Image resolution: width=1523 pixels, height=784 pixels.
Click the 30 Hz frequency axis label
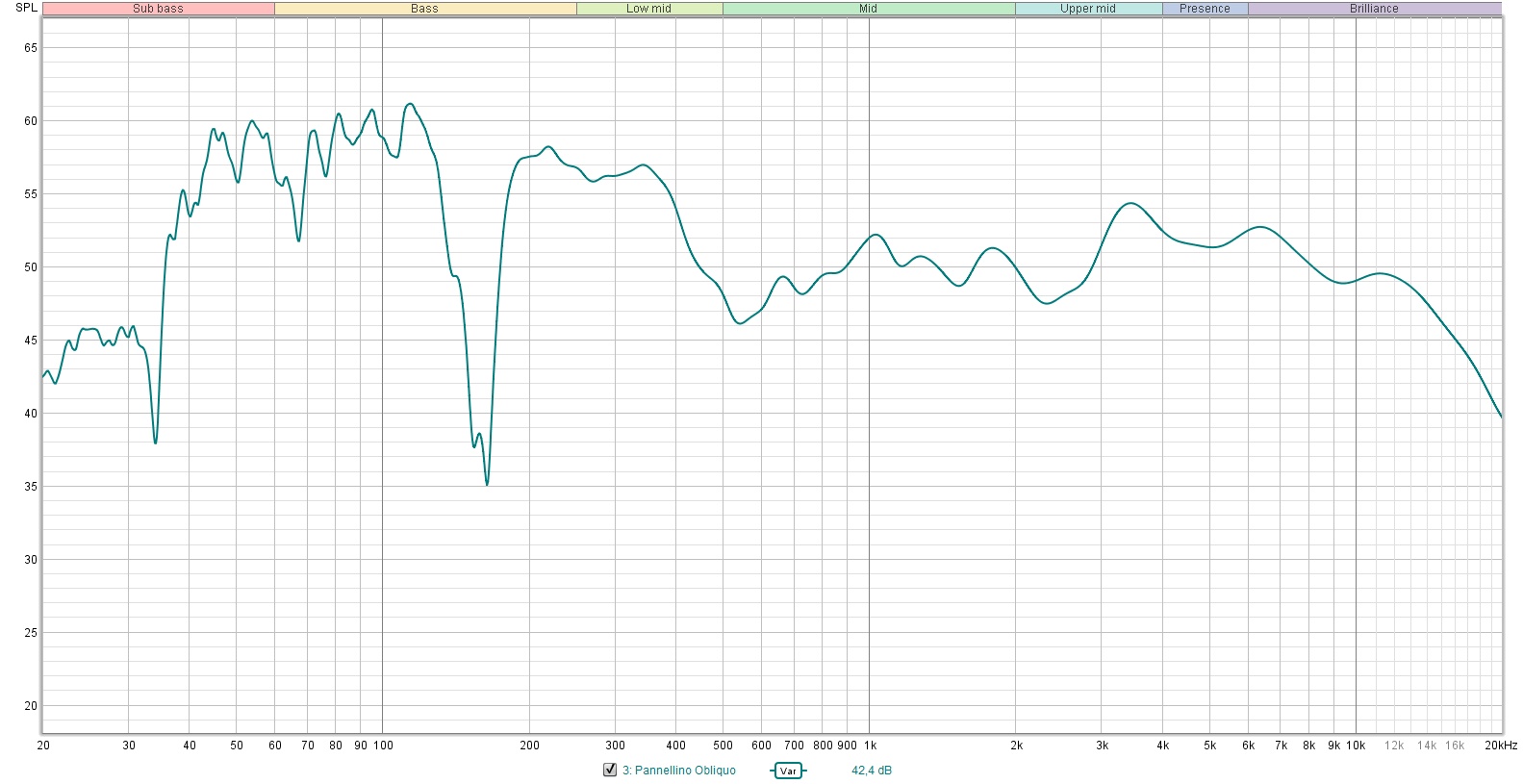(129, 746)
